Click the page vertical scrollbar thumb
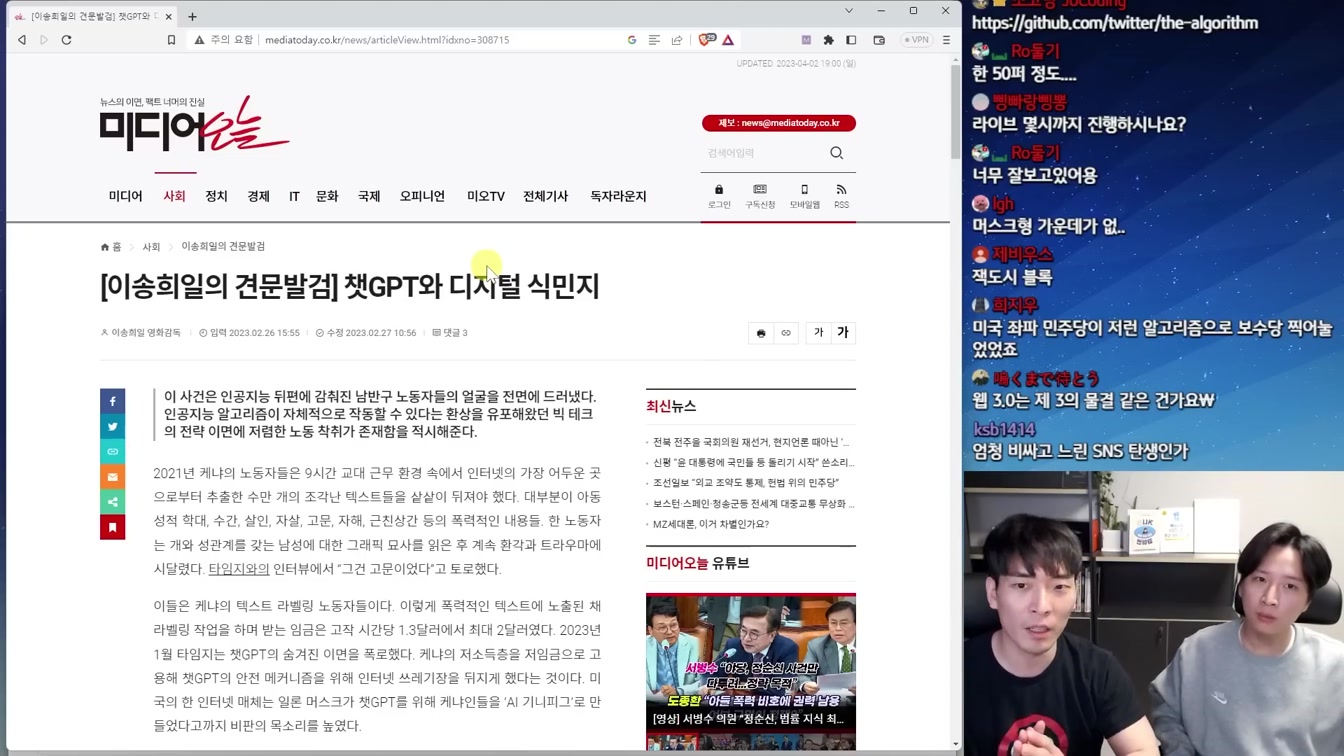The image size is (1344, 756). click(x=955, y=110)
